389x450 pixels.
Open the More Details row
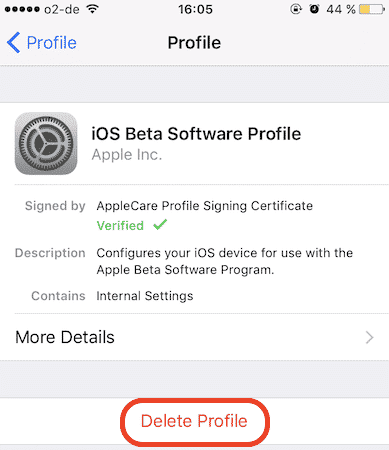point(194,337)
